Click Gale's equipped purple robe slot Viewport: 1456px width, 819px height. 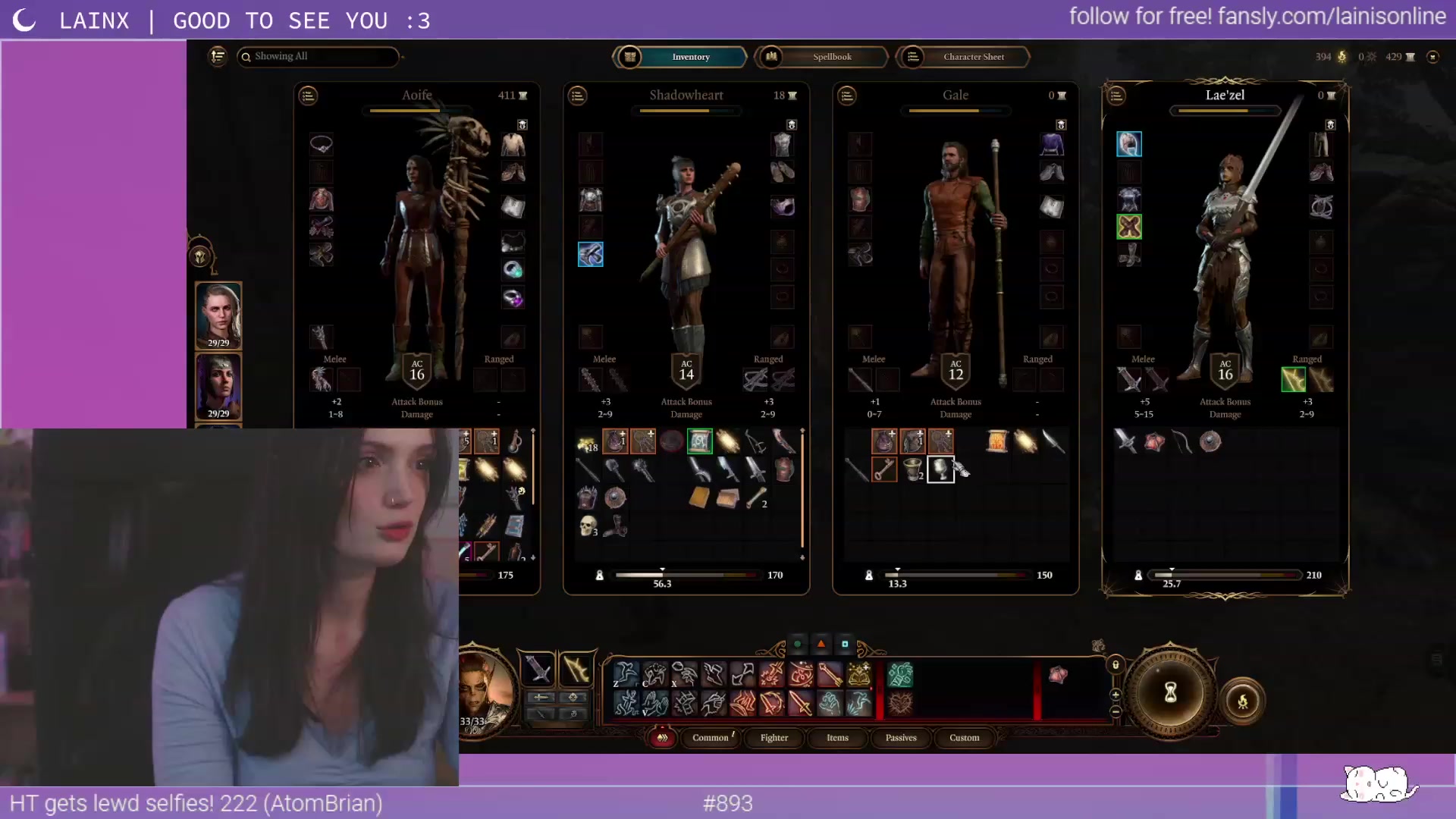(1052, 144)
